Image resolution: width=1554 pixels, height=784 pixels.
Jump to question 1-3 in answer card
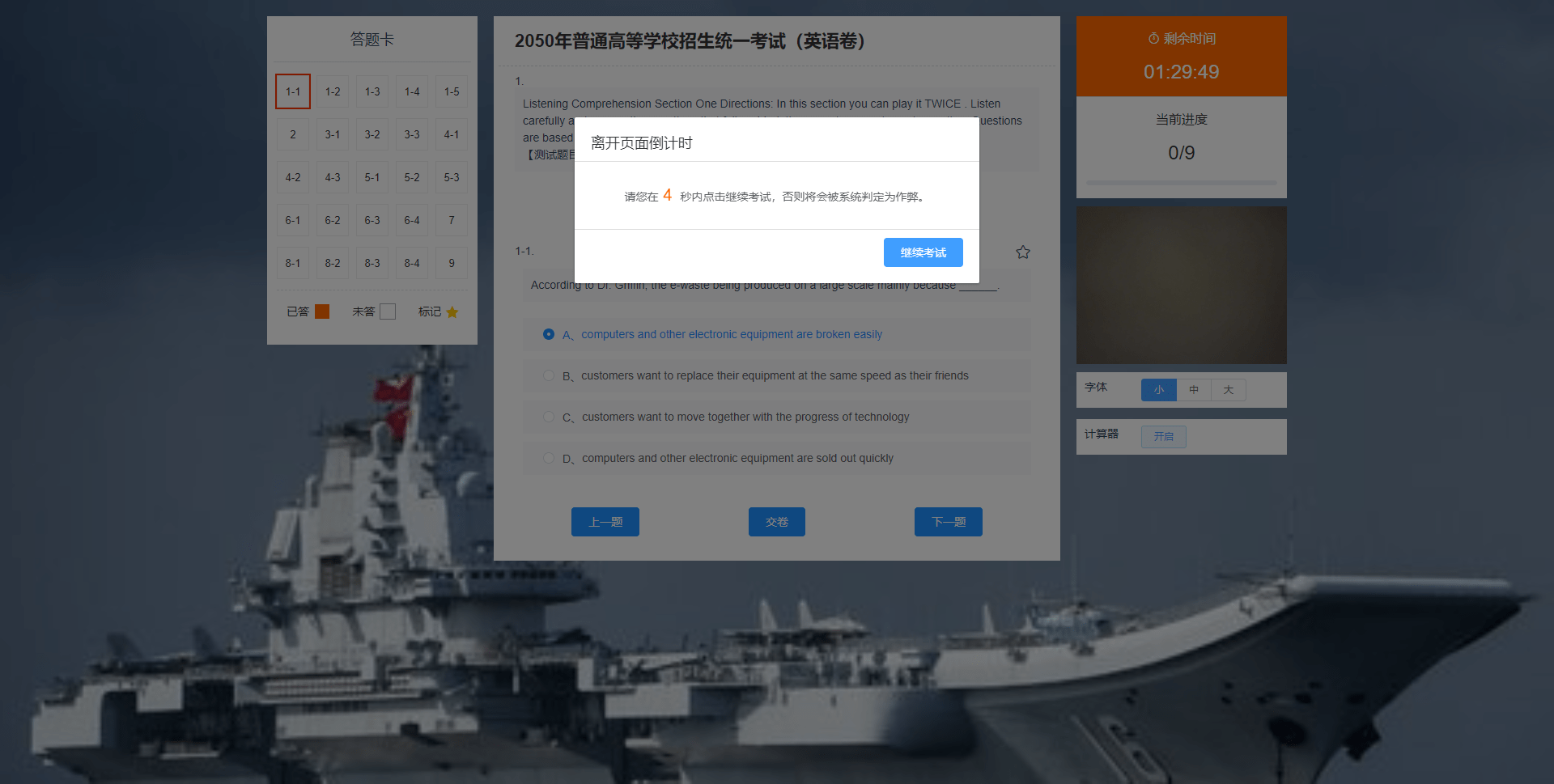pyautogui.click(x=372, y=91)
